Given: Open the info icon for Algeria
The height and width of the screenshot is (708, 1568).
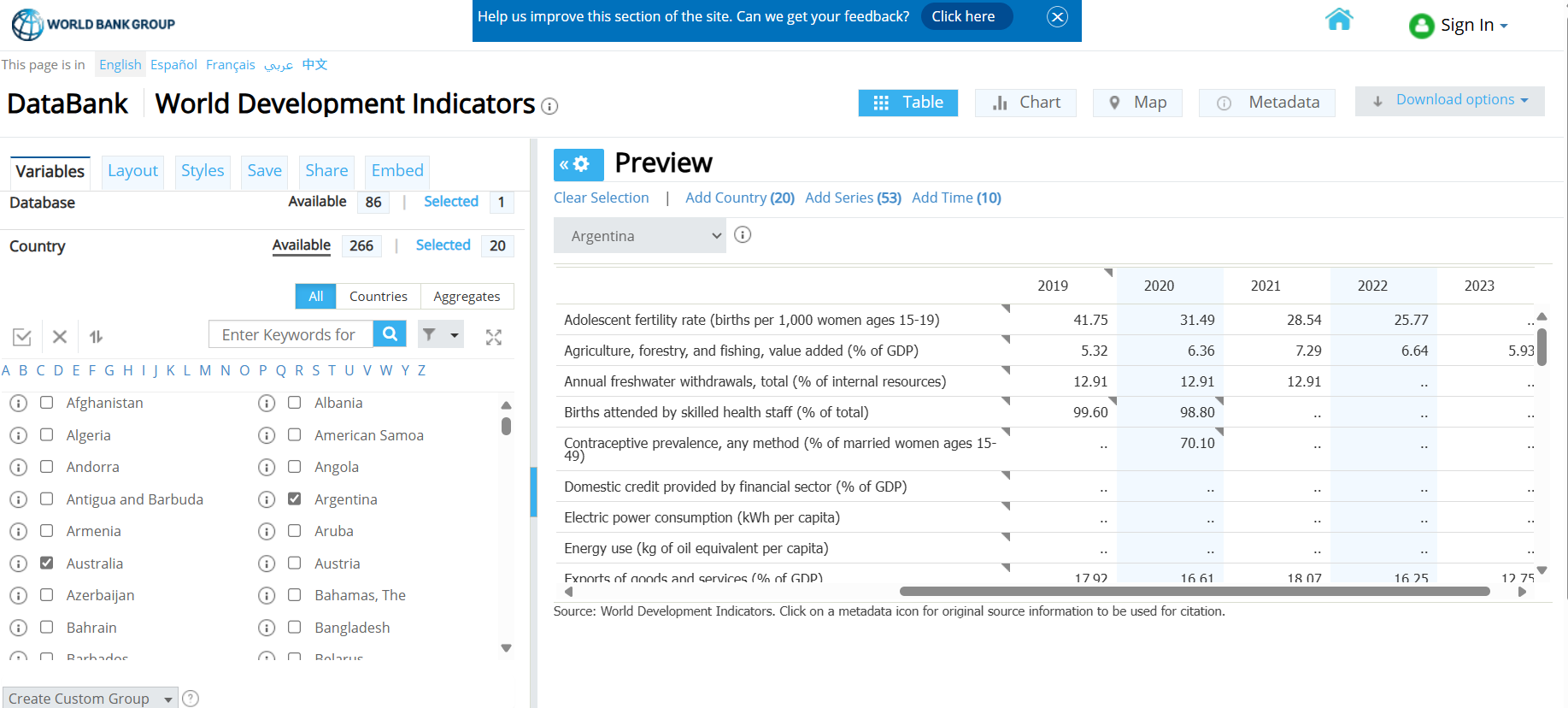Looking at the screenshot, I should pyautogui.click(x=19, y=435).
